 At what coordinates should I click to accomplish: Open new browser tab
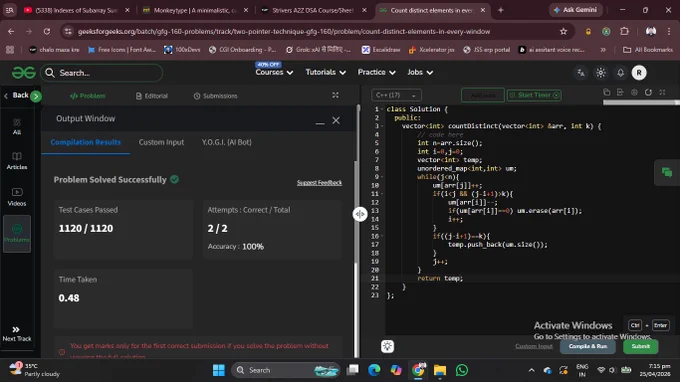click(500, 10)
